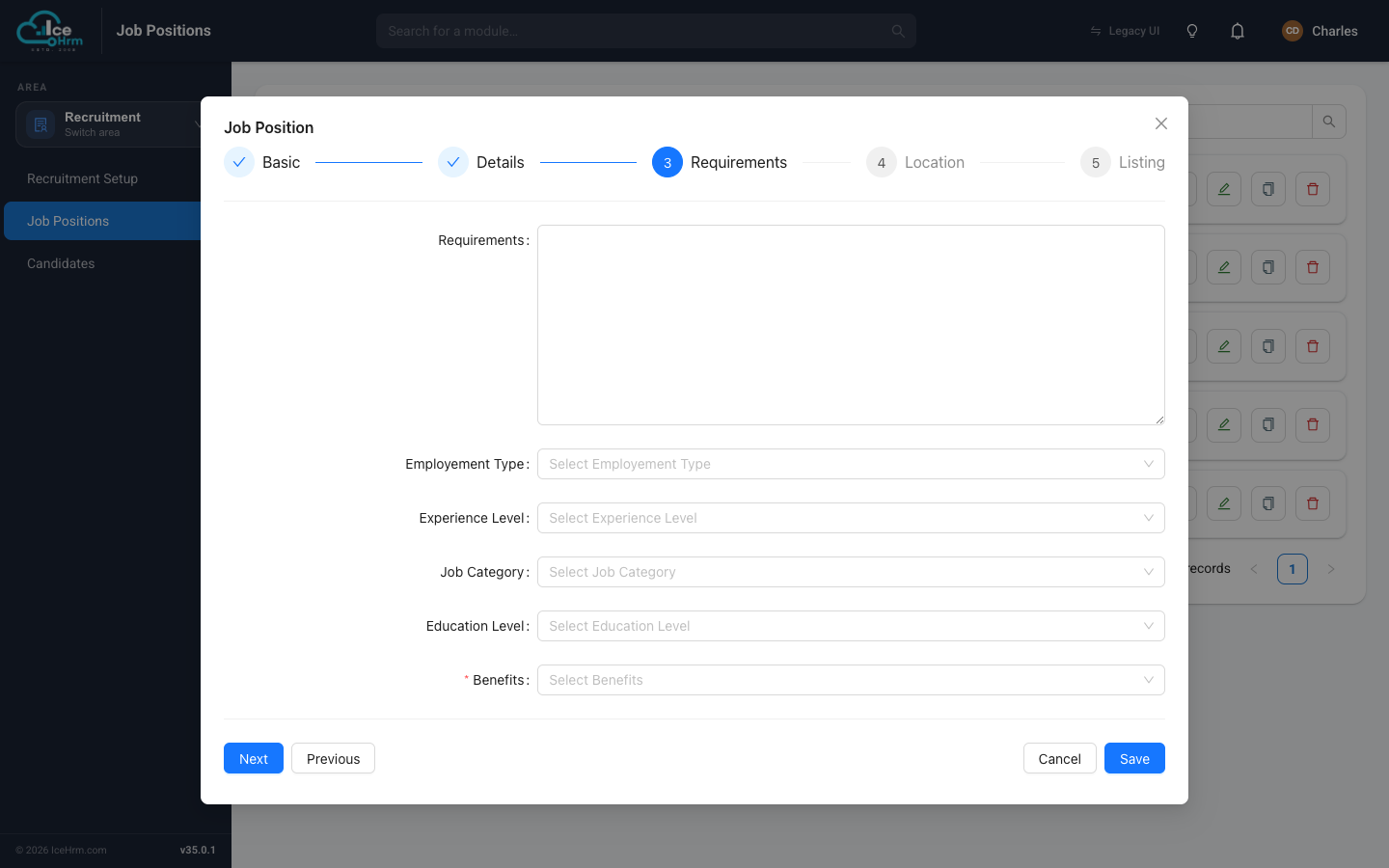Select page 1 in pagination

point(1293,569)
